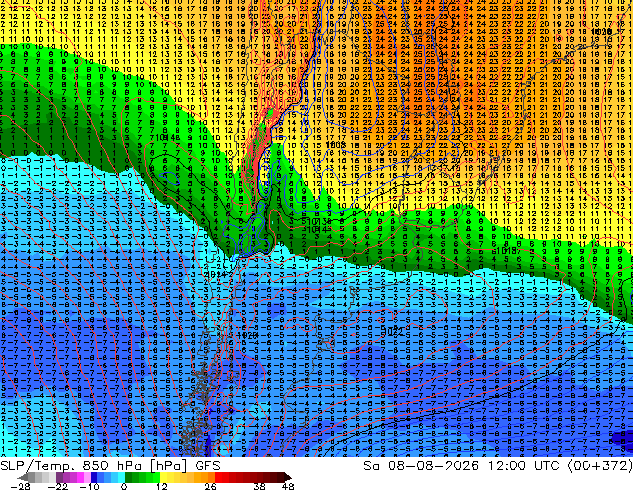Image resolution: width=634 pixels, height=490 pixels.
Task: Click the '48' legend label
Action: (288, 486)
